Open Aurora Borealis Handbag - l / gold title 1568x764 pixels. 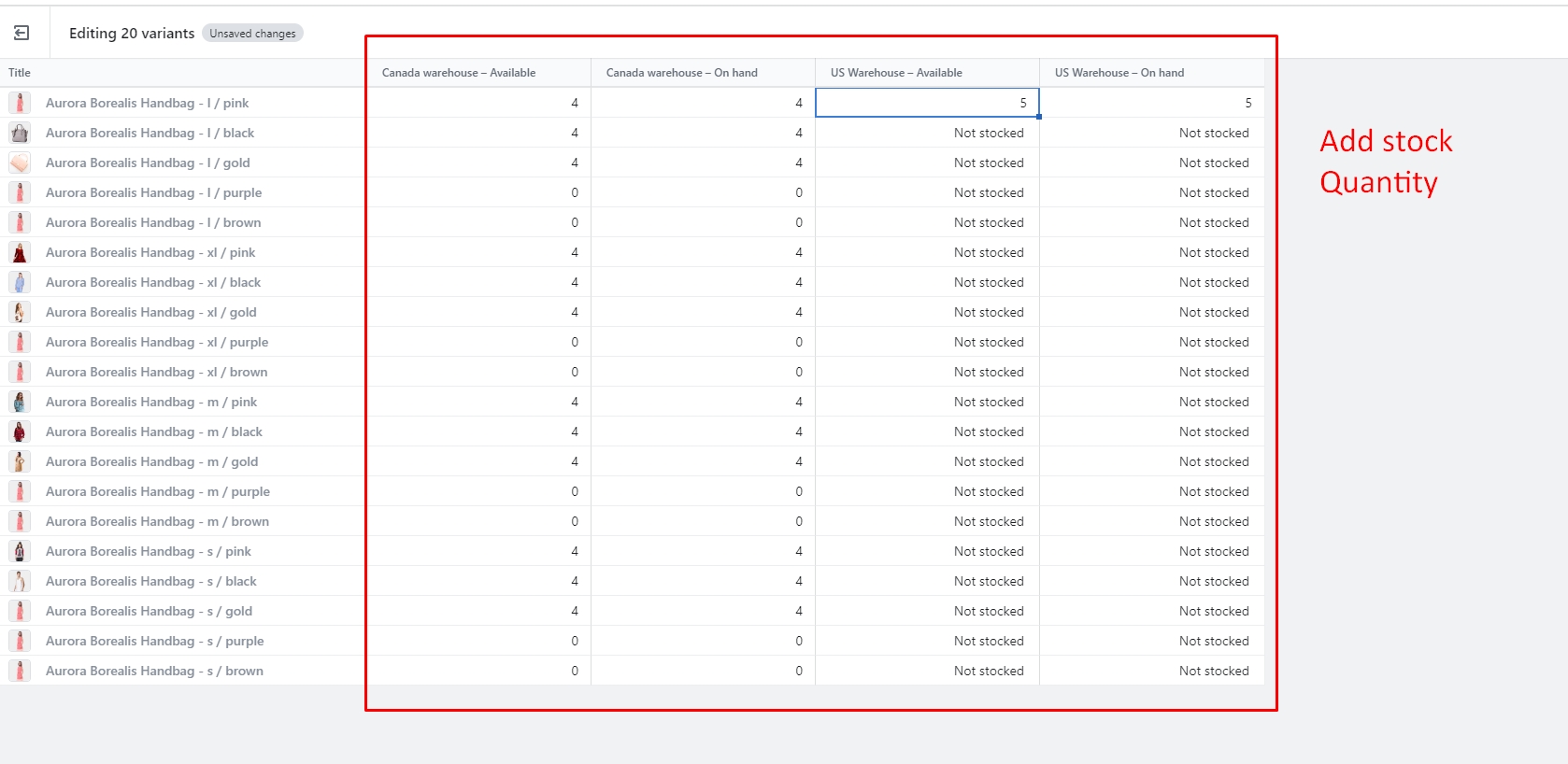pos(148,163)
